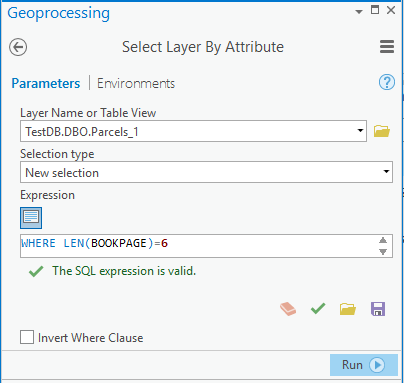
Task: Browse for a layer with the folder icon
Action: coord(382,131)
